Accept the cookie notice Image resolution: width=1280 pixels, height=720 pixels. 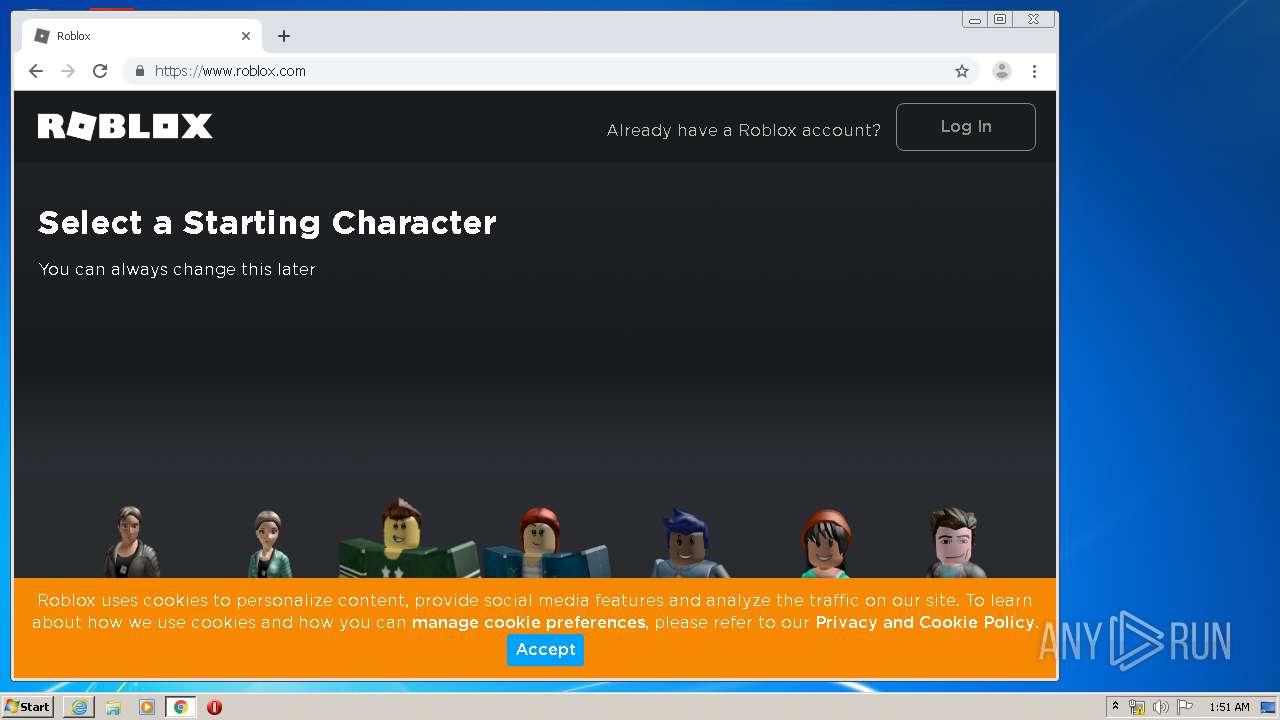(x=545, y=650)
